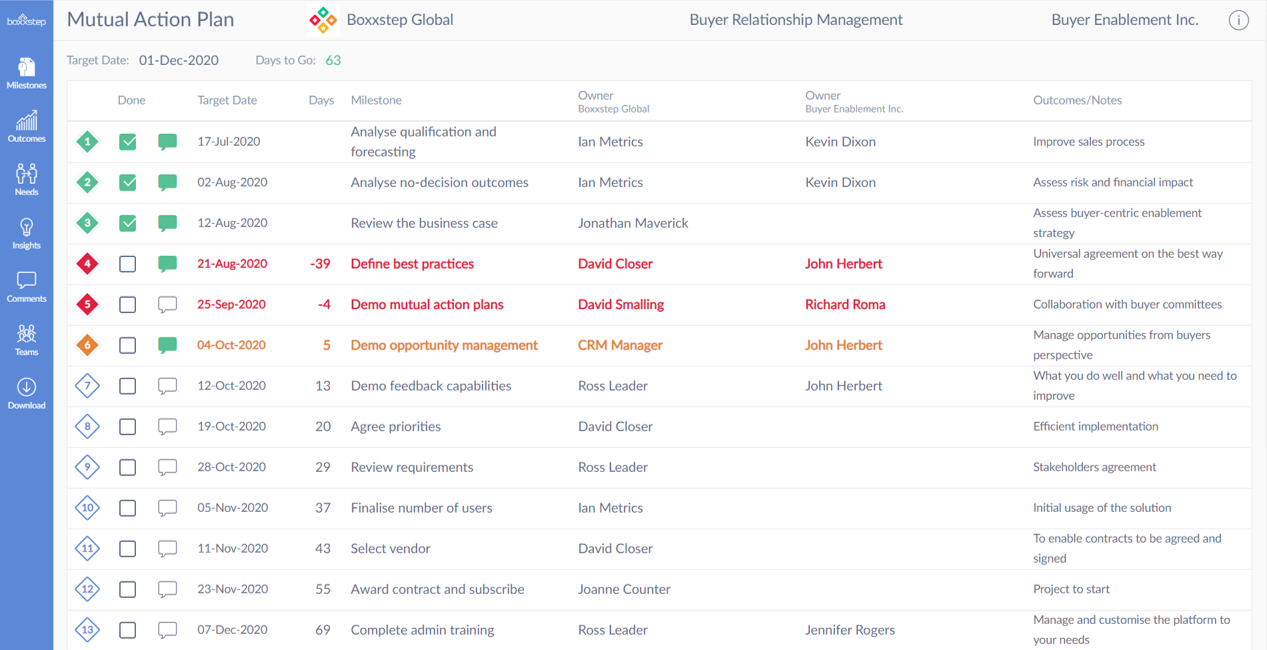Image resolution: width=1267 pixels, height=650 pixels.
Task: Click the red diamond for milestone 5
Action: pos(87,305)
